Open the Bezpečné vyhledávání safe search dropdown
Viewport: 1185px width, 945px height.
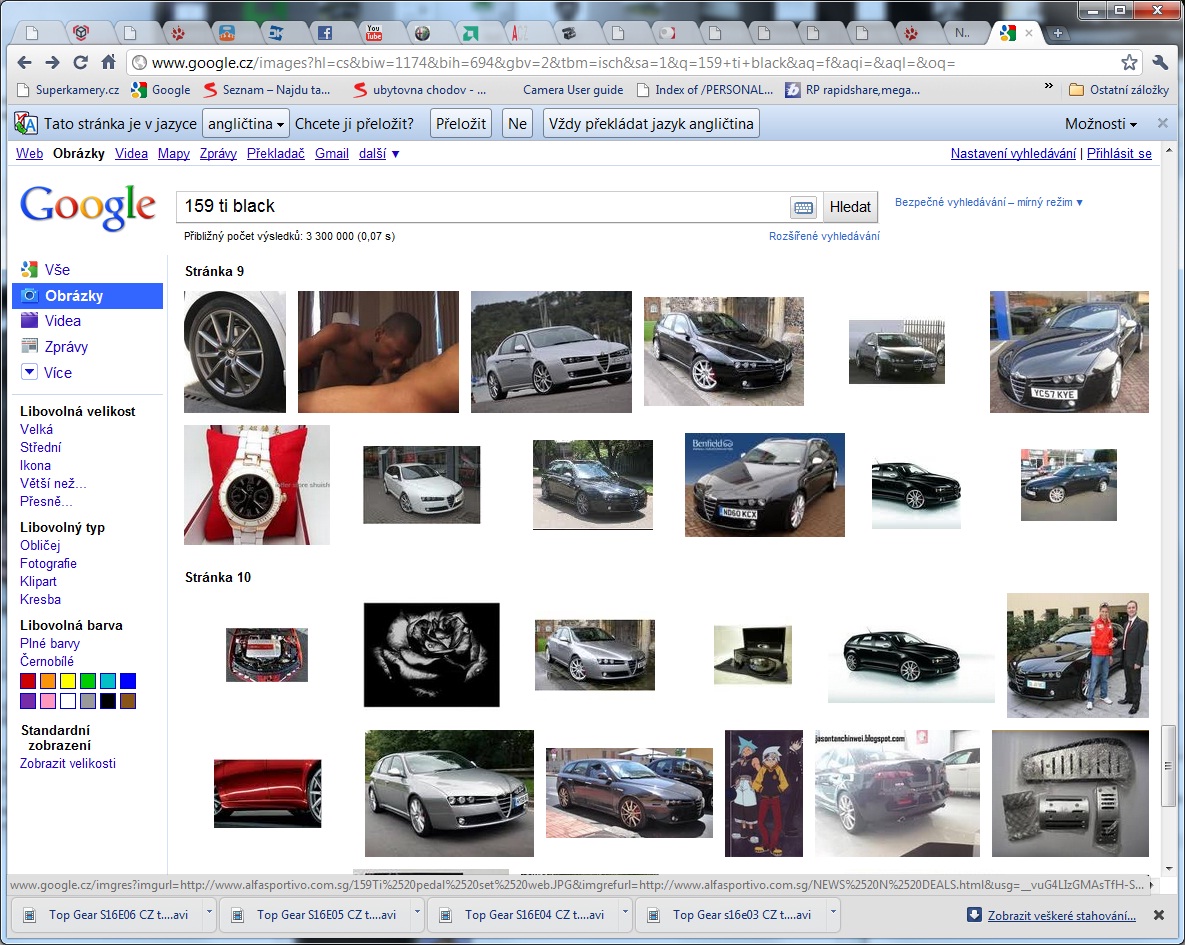point(988,203)
